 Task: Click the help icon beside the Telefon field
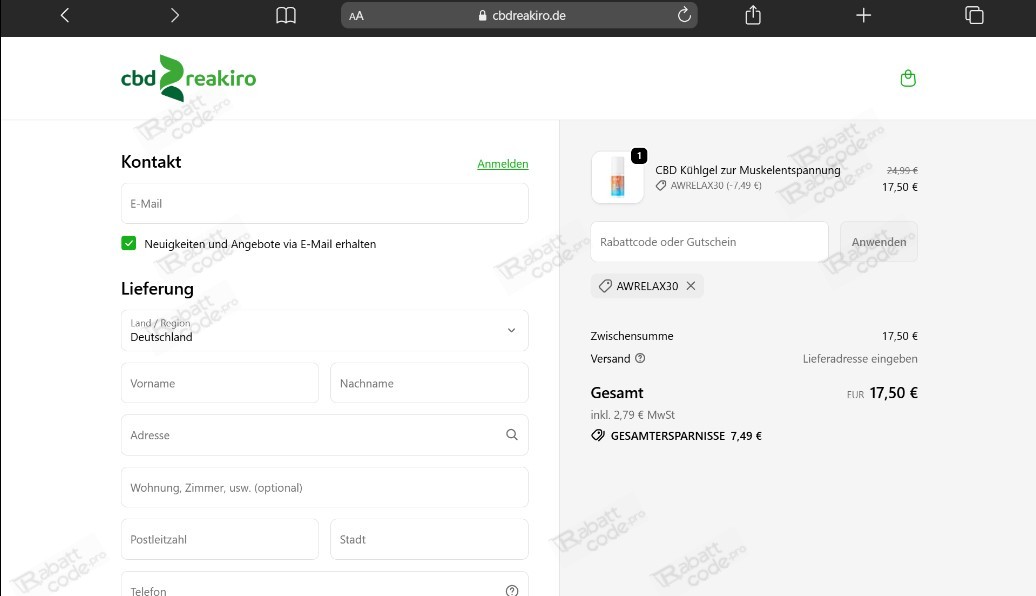point(511,589)
